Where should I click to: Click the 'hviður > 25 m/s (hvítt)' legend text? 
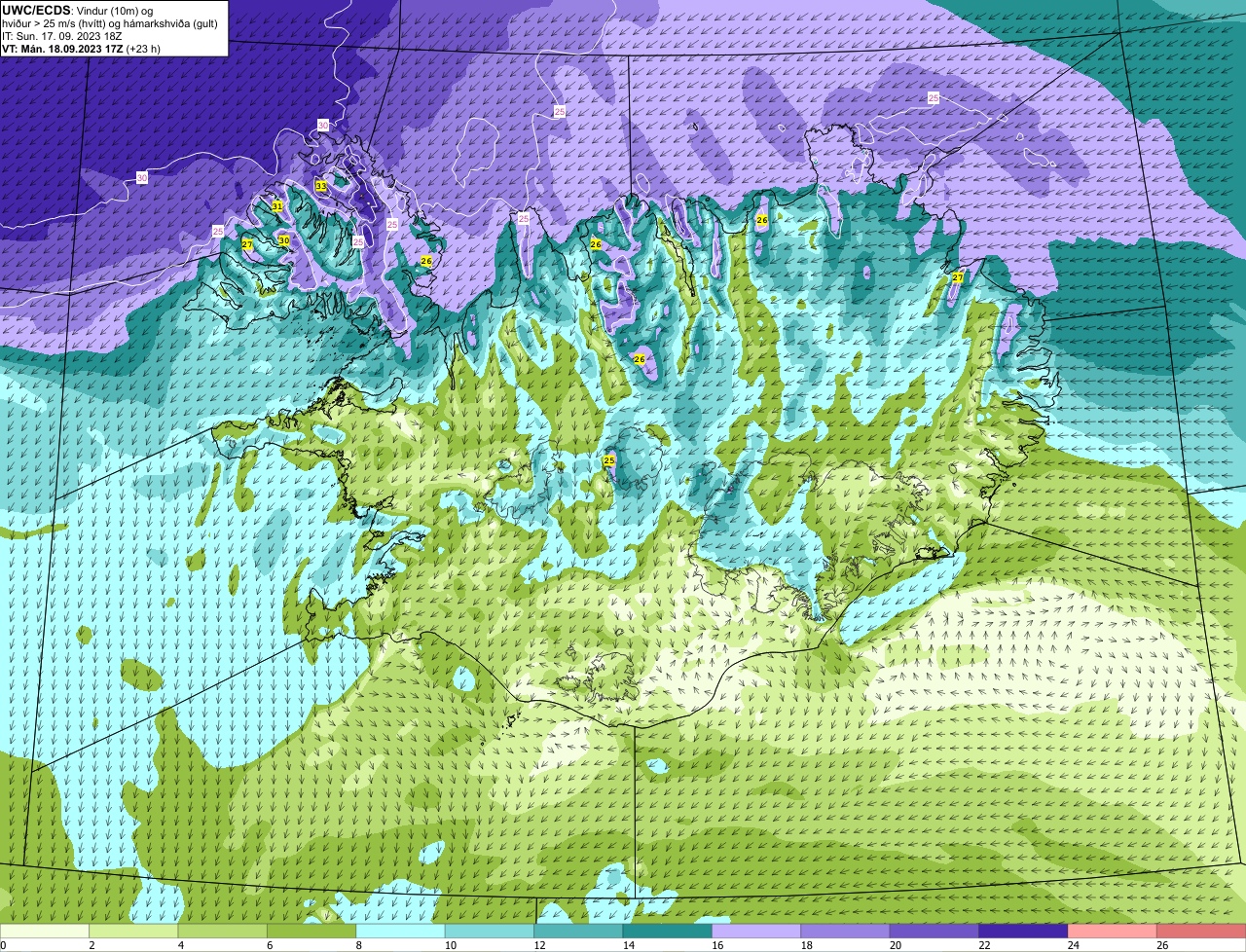(55, 22)
